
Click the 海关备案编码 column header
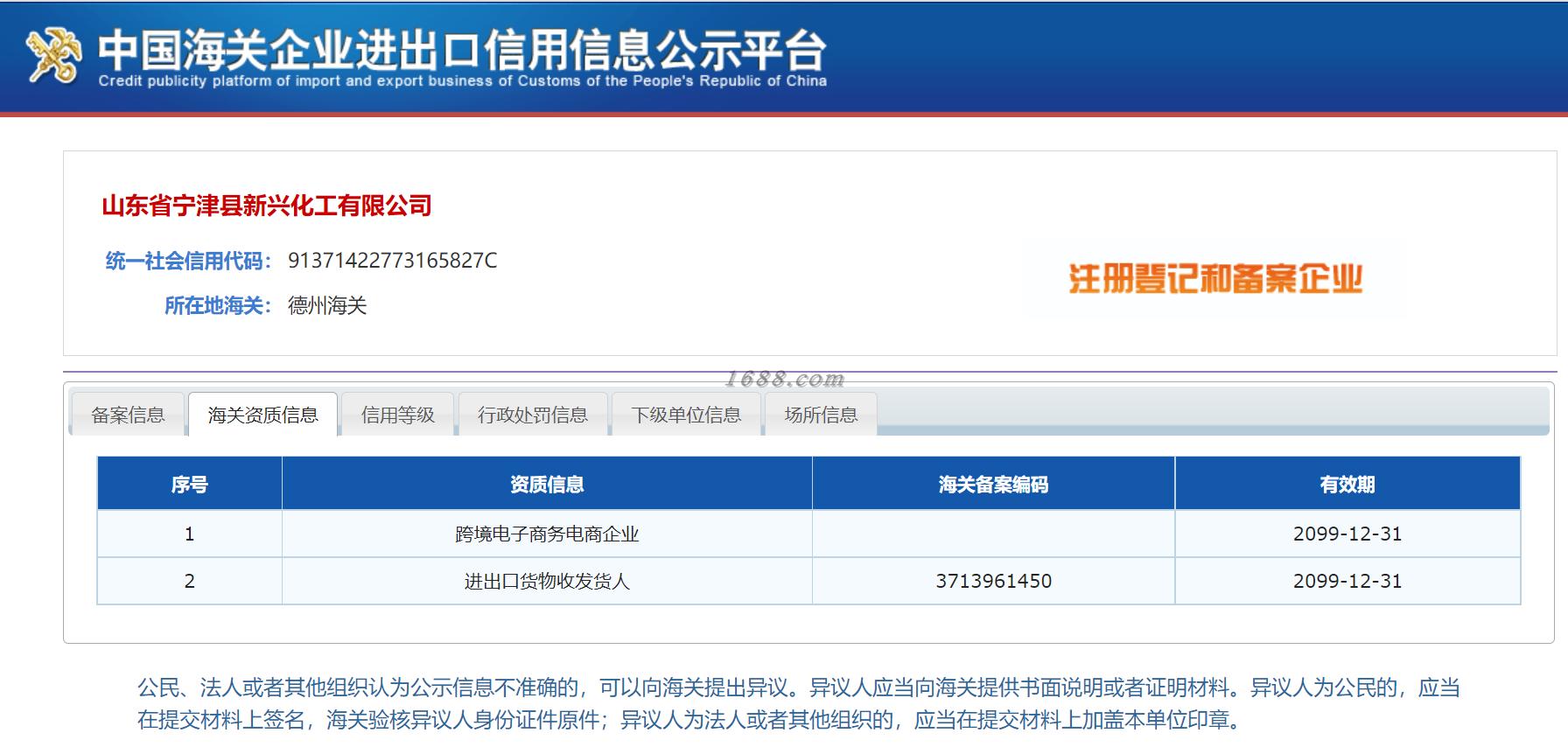[x=993, y=484]
